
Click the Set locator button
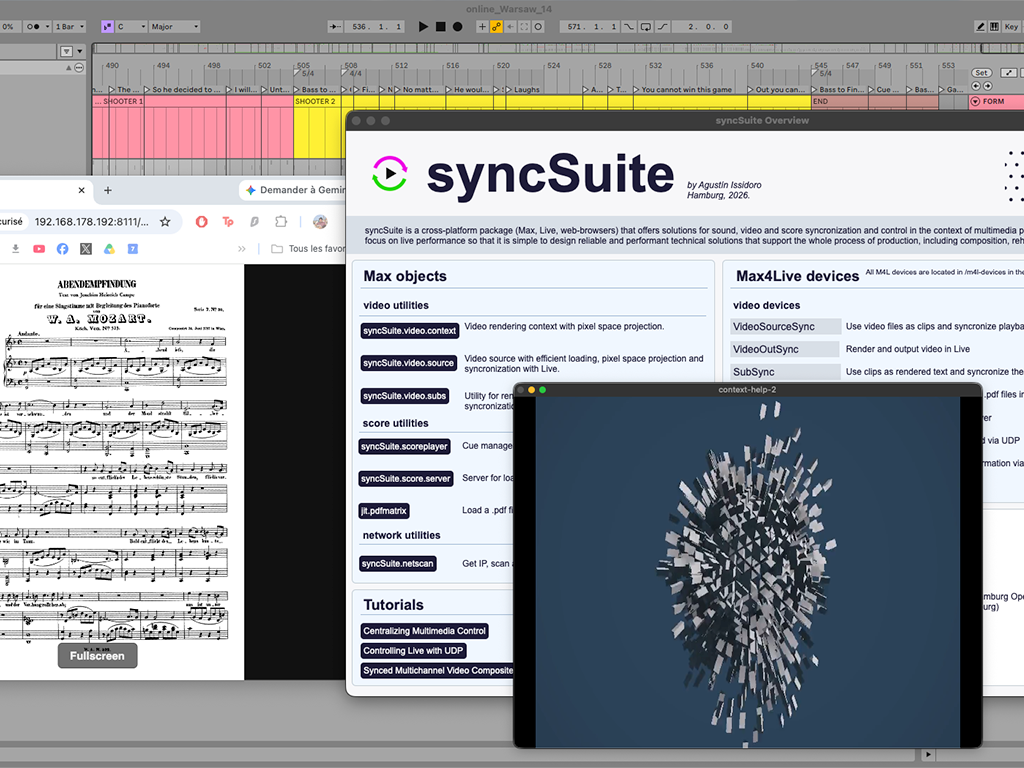point(982,72)
